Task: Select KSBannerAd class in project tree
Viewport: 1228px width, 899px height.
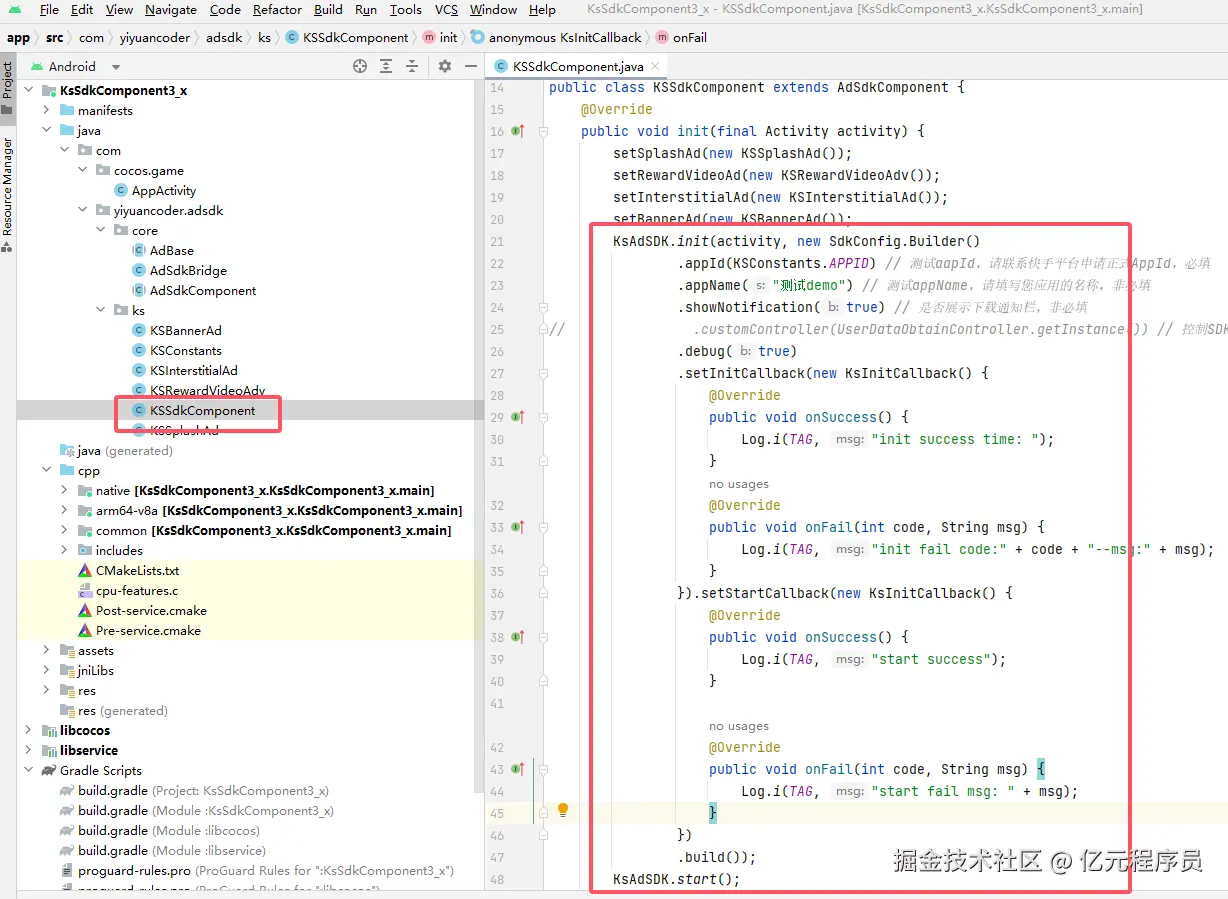Action: (x=185, y=331)
